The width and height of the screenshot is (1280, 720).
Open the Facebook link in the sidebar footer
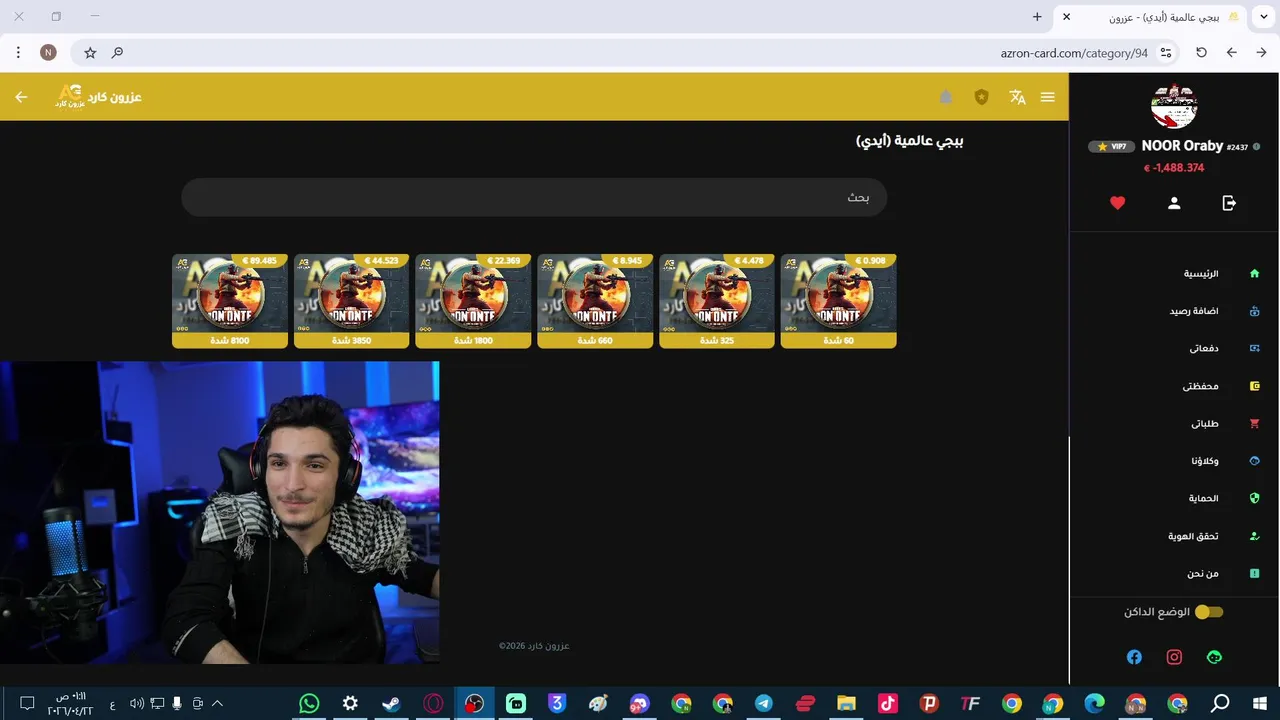pyautogui.click(x=1134, y=657)
